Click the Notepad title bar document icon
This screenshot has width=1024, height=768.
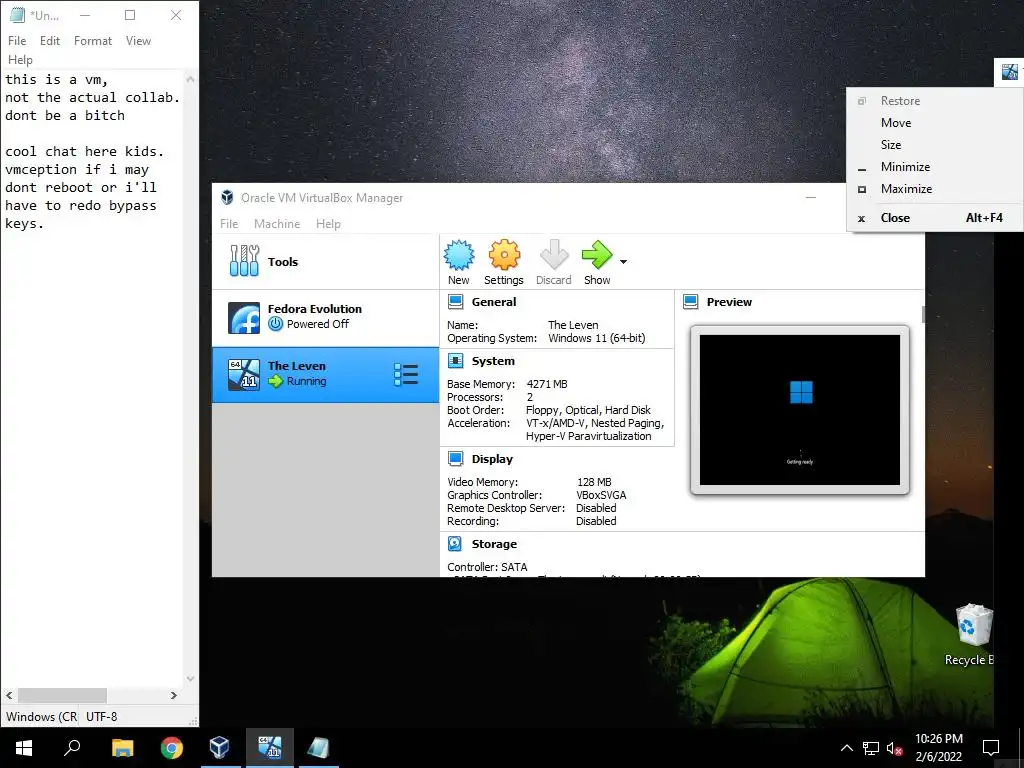[18, 15]
